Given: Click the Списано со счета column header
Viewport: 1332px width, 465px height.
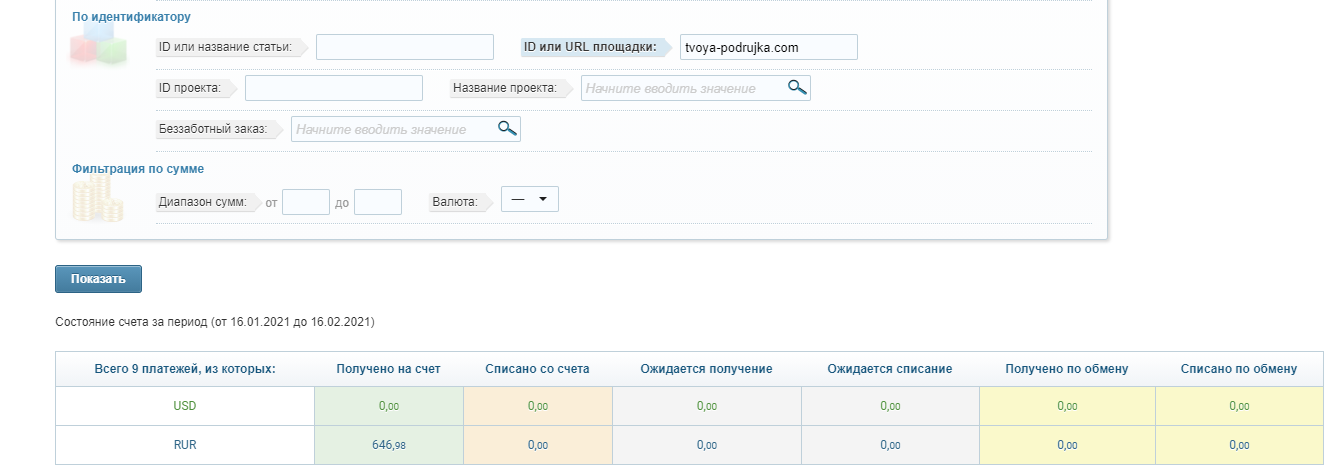Looking at the screenshot, I should click(x=537, y=369).
